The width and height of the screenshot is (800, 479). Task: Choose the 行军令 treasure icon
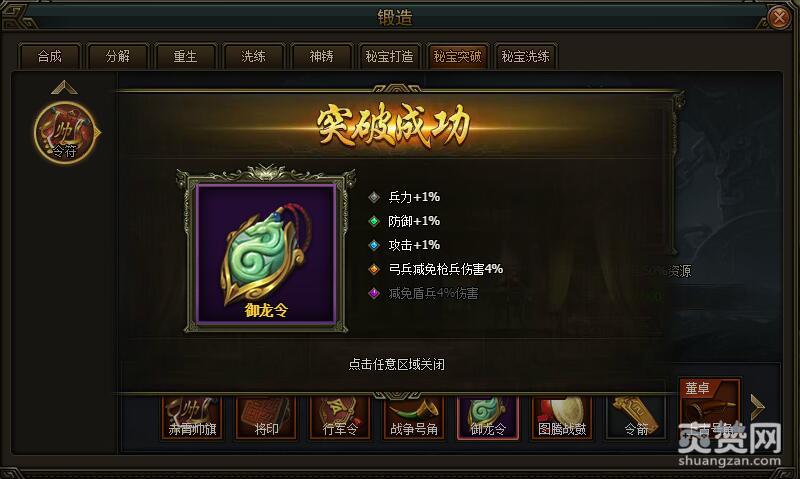click(x=340, y=417)
